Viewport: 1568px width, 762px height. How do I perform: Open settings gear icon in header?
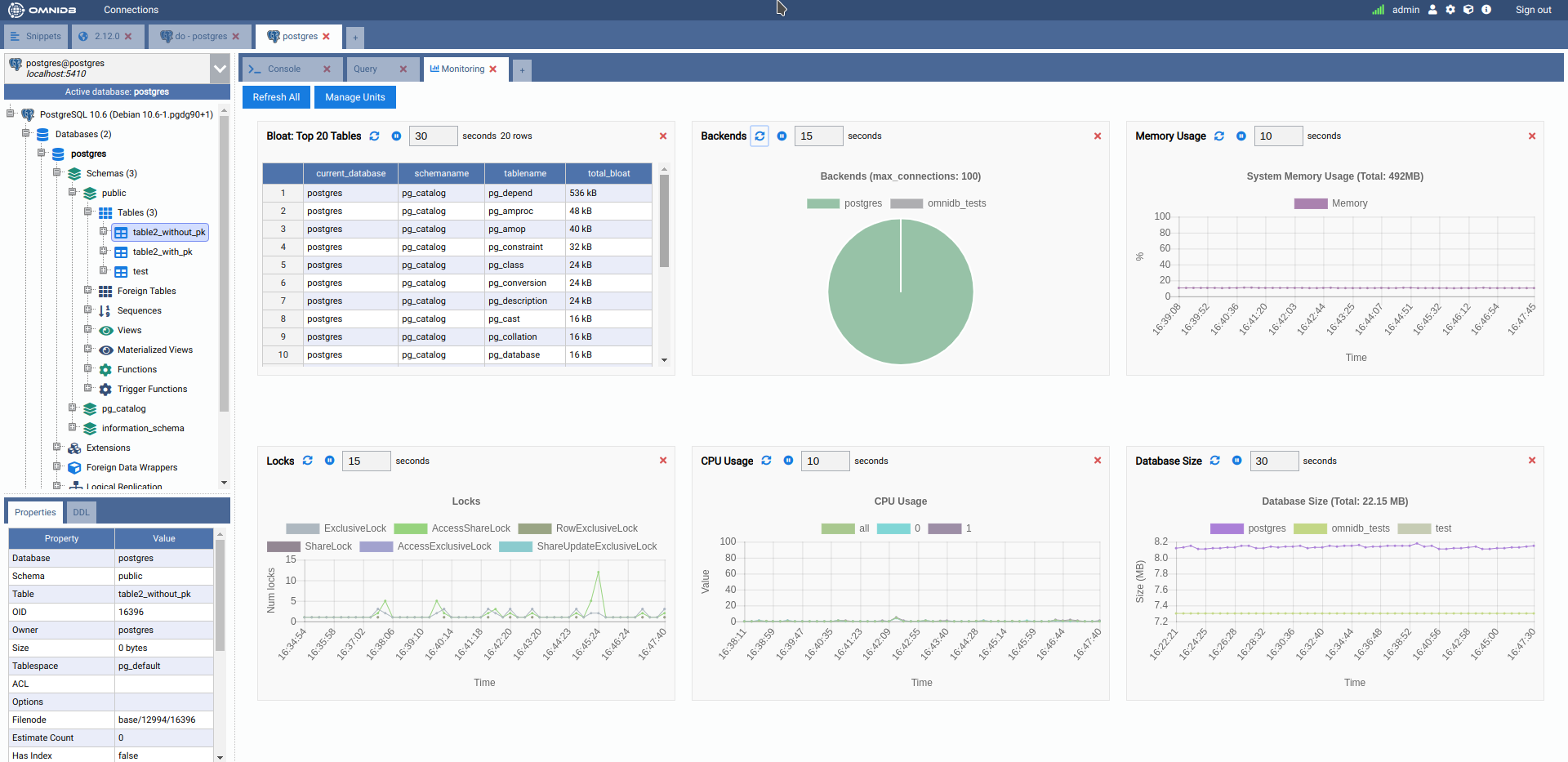(x=1450, y=10)
